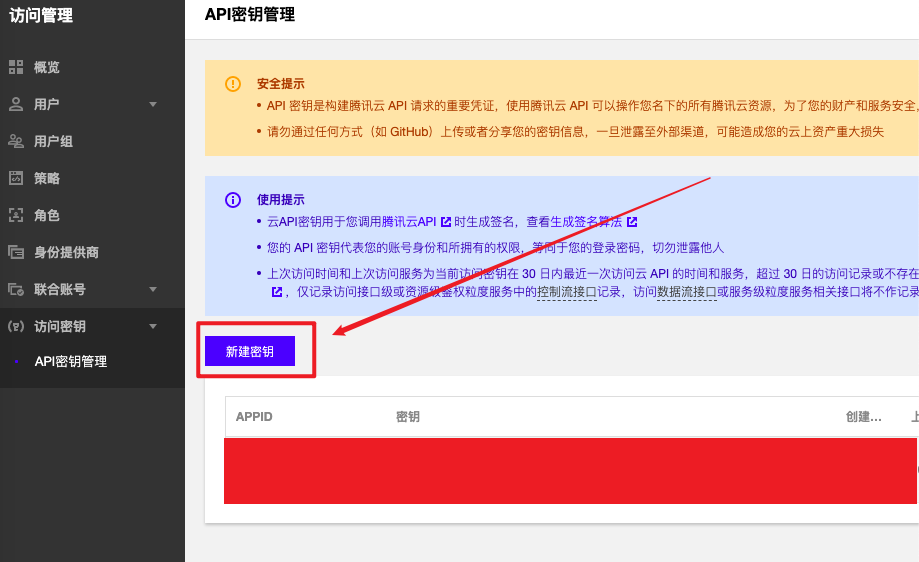Click the 新建密钥 button
Viewport: 919px width, 562px height.
tap(250, 351)
